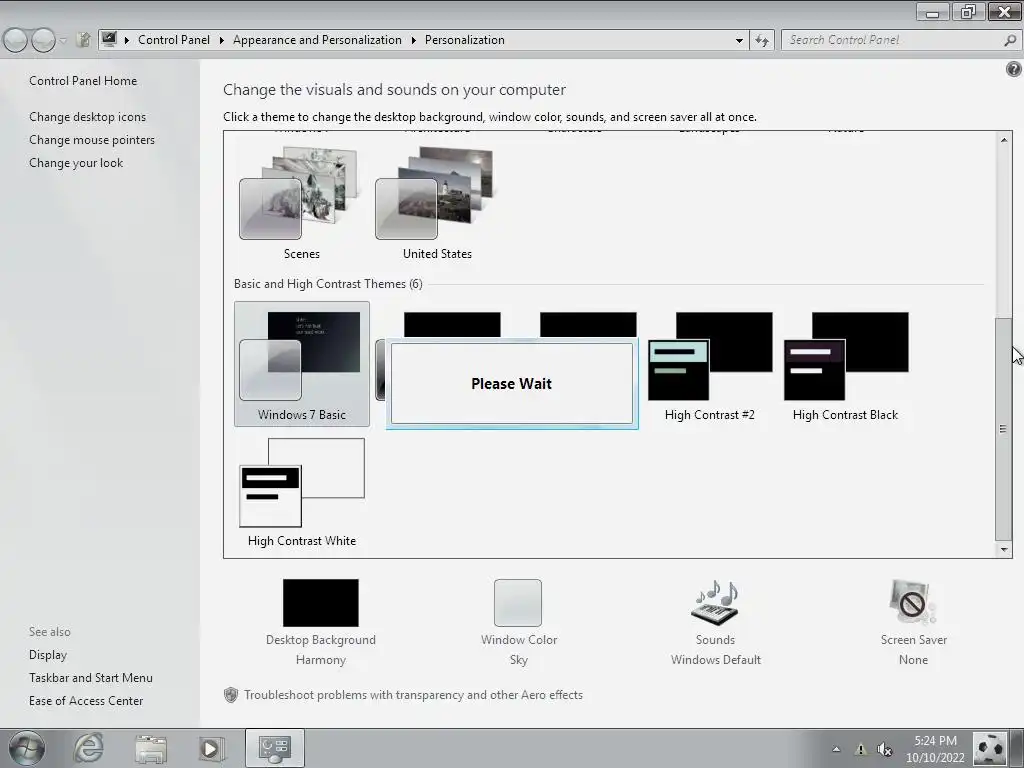The image size is (1024, 768).
Task: Open the Desktop Background Harmony thumbnail
Action: click(321, 603)
